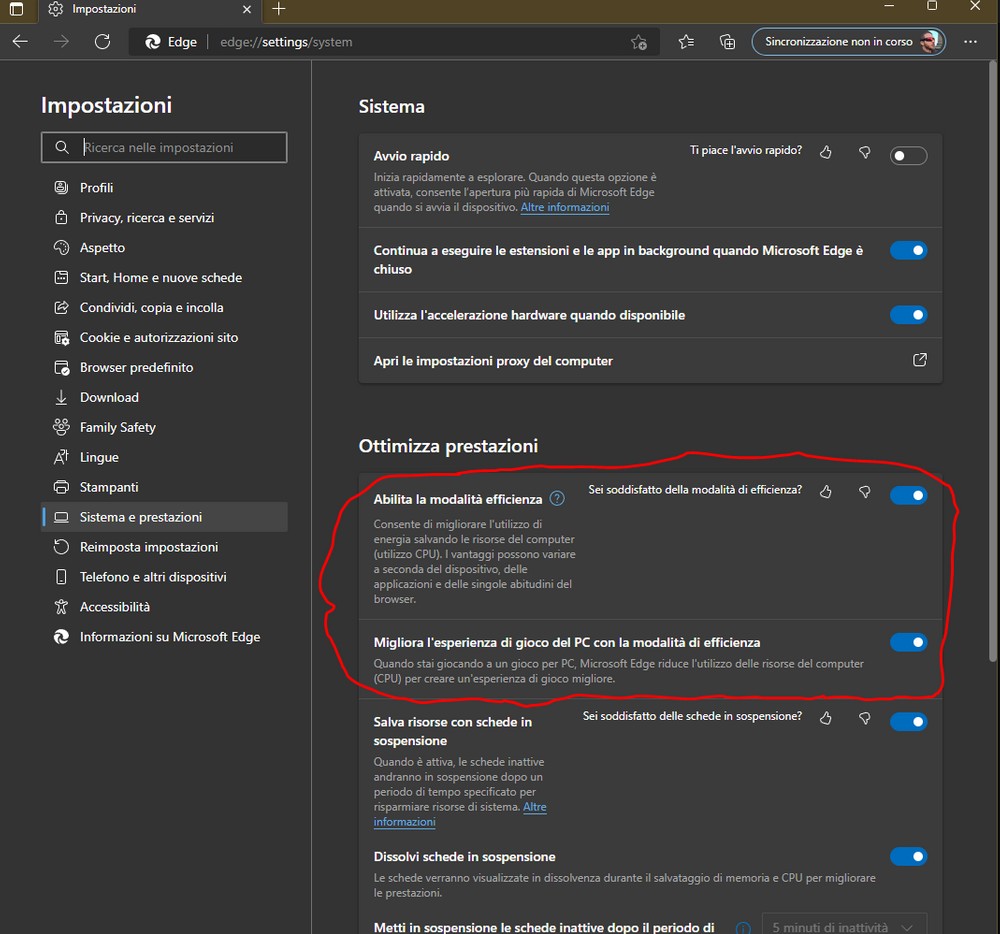Click the Ricerca nelle impostazioni search field

[x=164, y=147]
